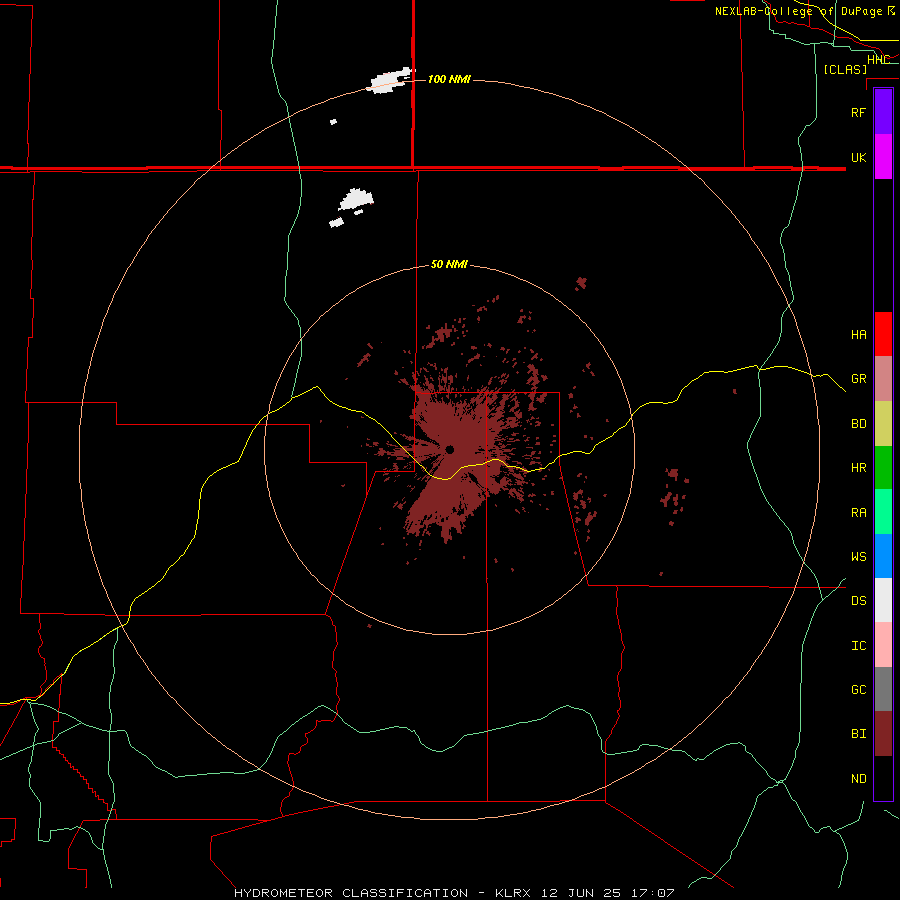Click the UK legend label
Screen dimensions: 900x900
[x=858, y=157]
